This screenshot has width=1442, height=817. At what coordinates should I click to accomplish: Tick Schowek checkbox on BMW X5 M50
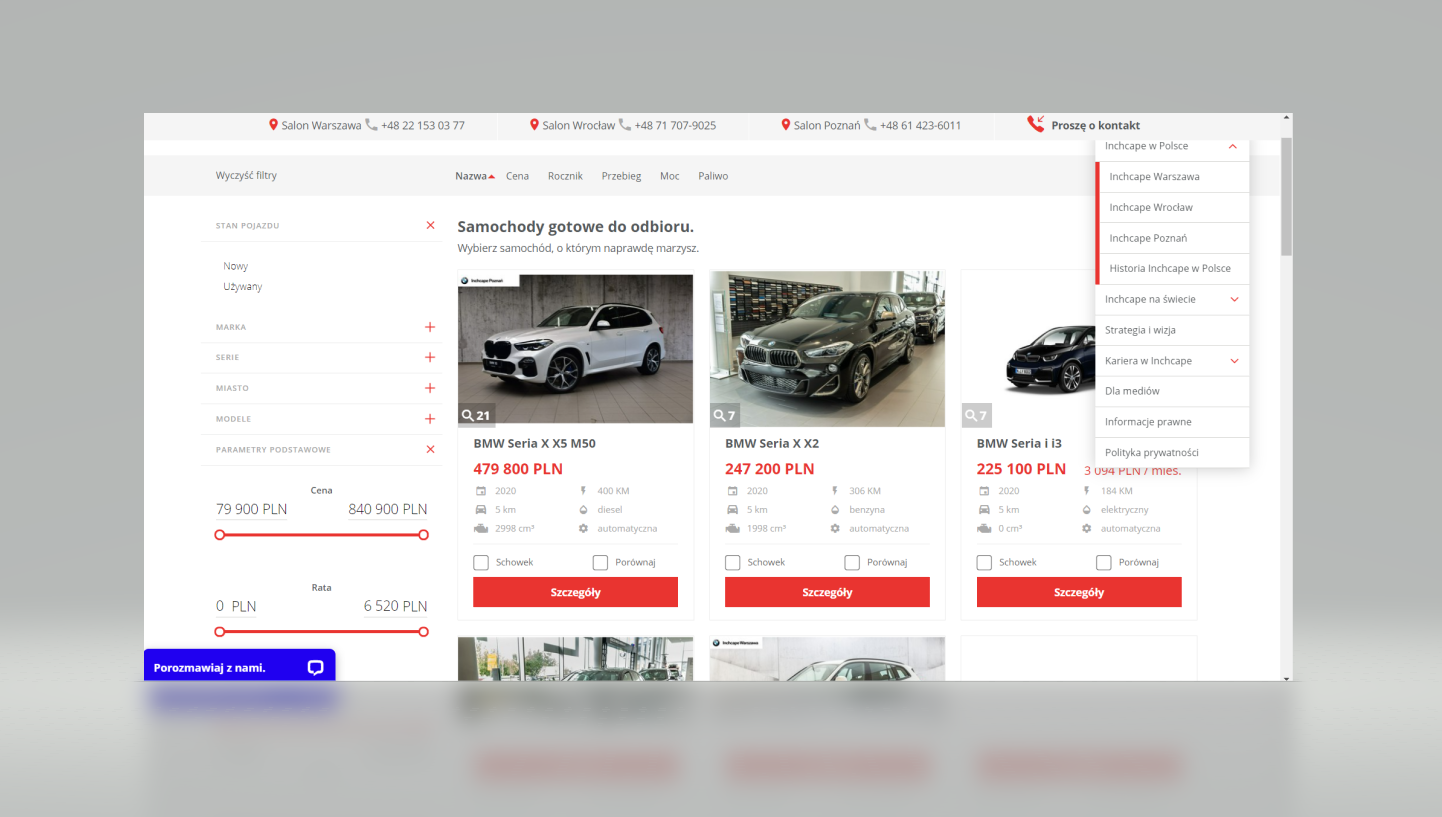481,563
